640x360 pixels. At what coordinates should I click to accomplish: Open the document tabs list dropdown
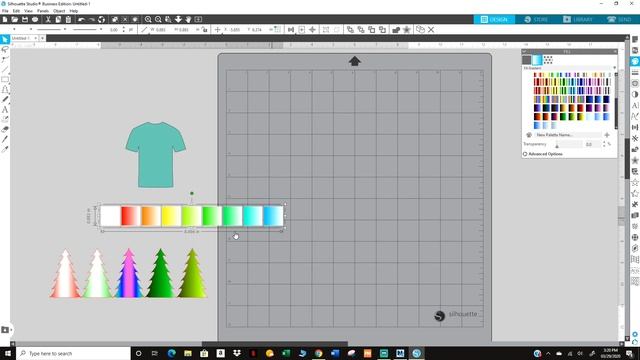42,38
